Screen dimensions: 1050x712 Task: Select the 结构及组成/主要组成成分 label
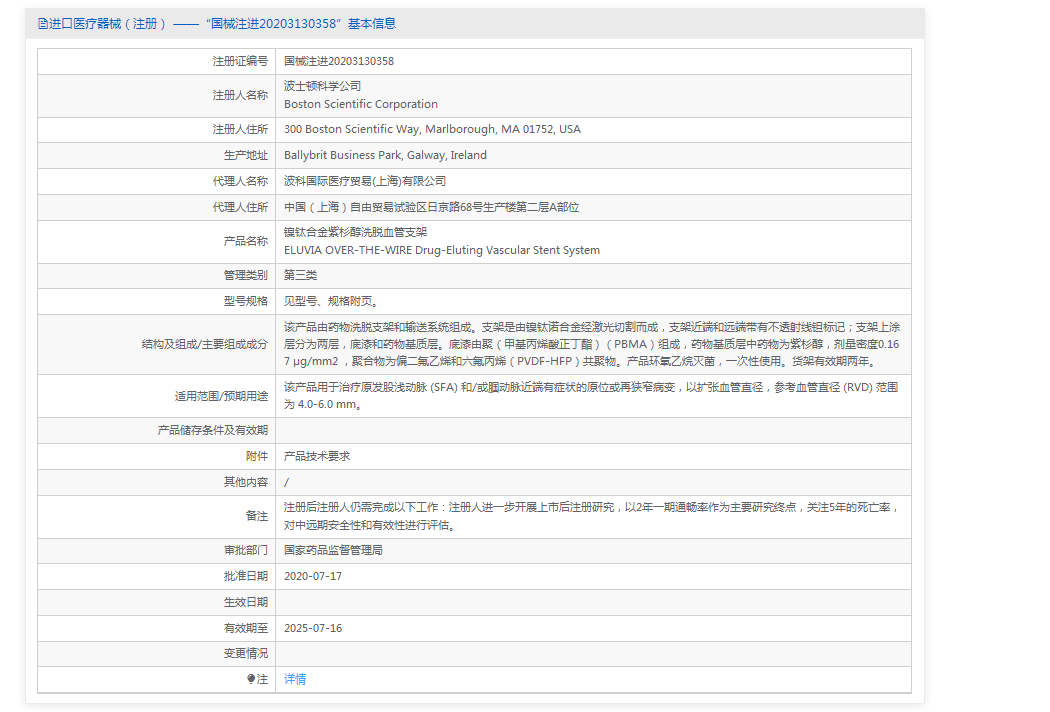[x=204, y=345]
